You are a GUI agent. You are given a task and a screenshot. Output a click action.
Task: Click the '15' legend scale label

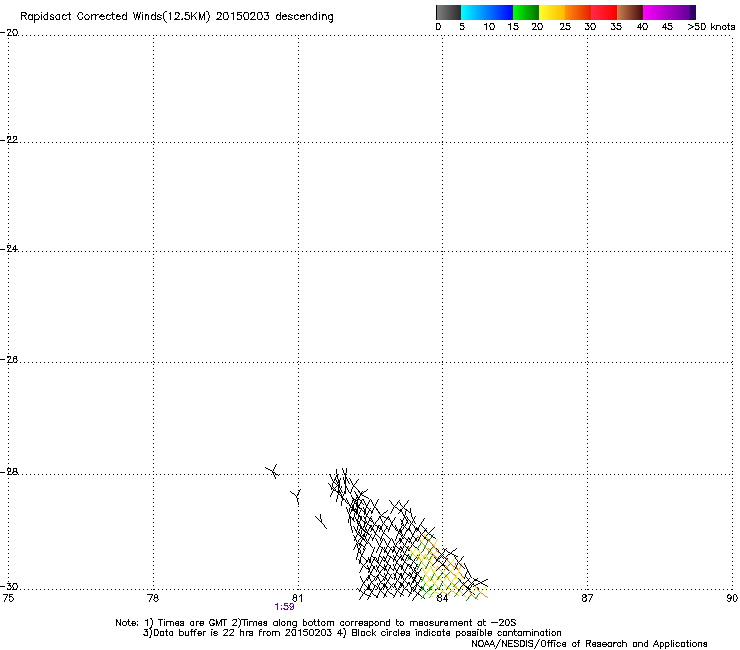[x=513, y=27]
